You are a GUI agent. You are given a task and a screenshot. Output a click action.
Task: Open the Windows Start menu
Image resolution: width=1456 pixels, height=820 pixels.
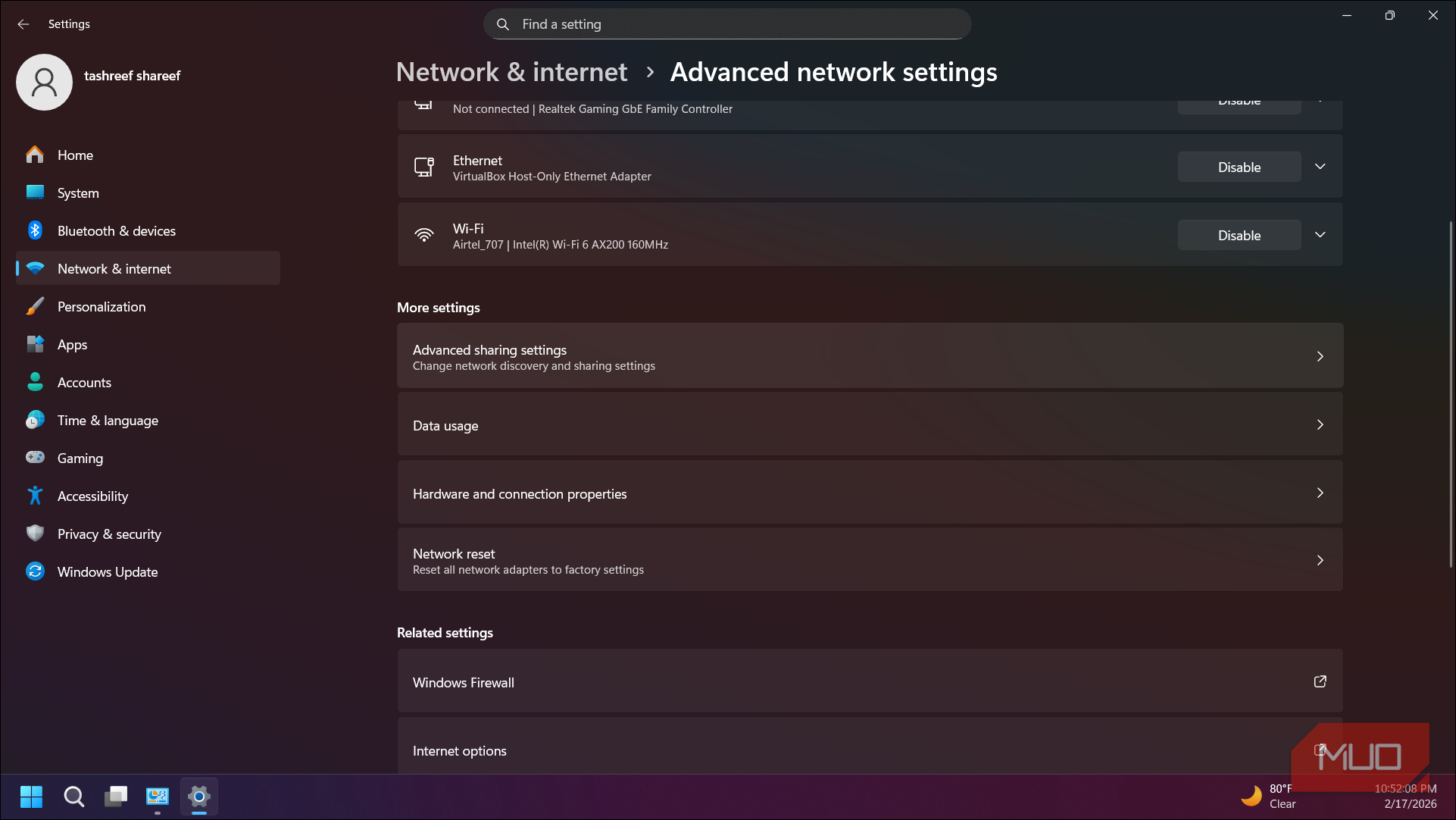(x=31, y=797)
